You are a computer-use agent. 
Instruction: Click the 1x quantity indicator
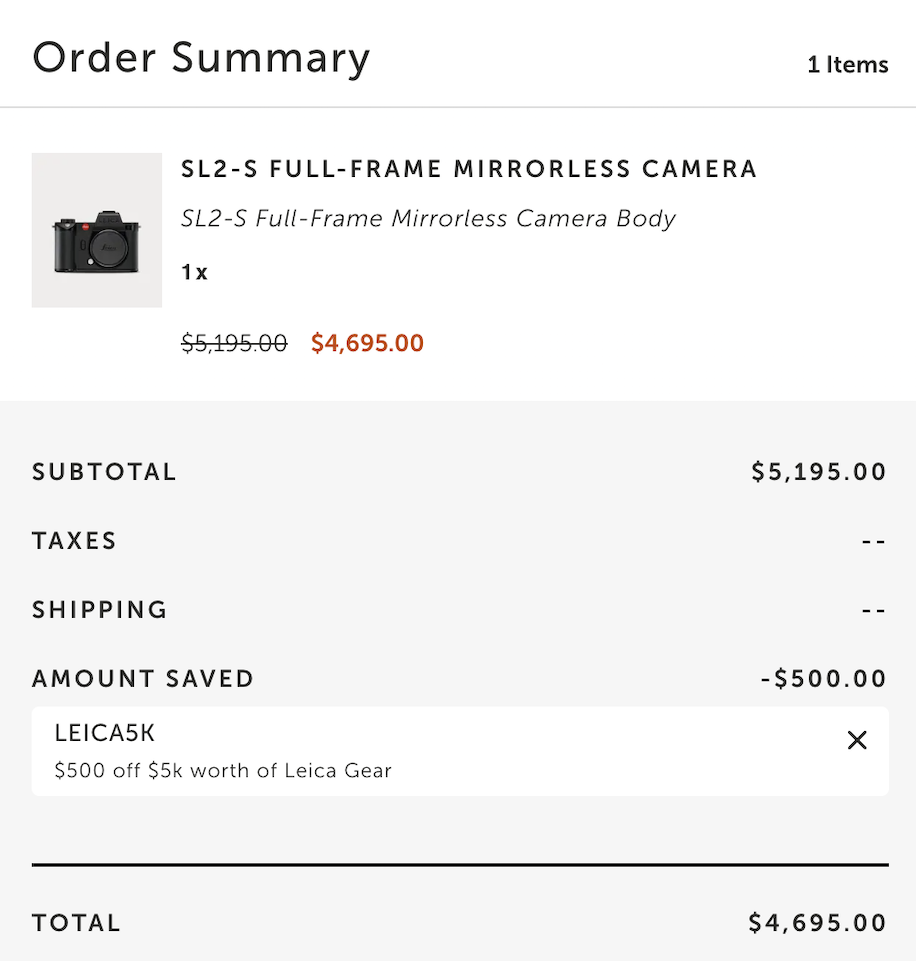pos(192,271)
